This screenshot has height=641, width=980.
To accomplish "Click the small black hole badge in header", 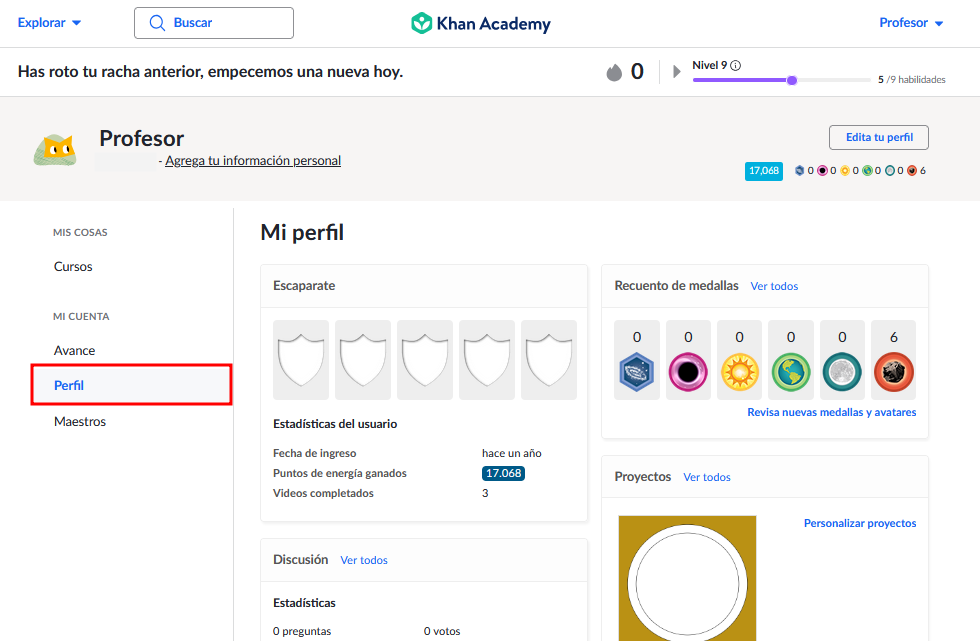I will 822,171.
